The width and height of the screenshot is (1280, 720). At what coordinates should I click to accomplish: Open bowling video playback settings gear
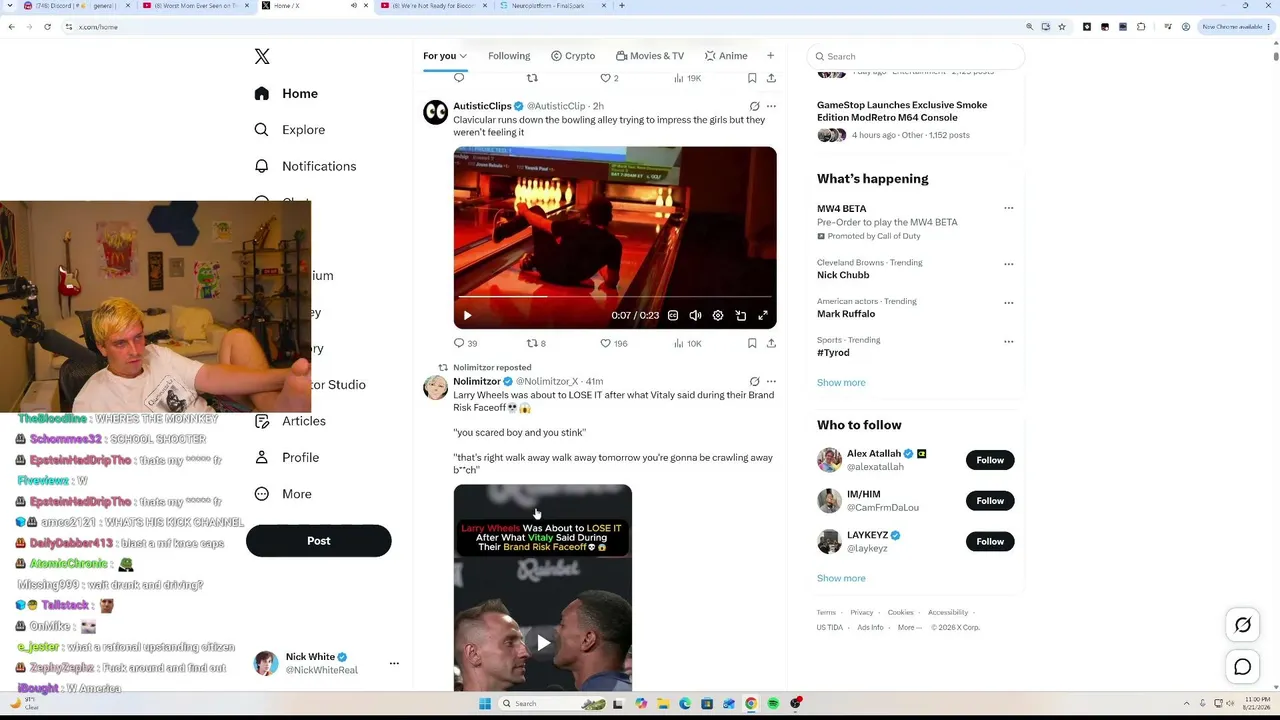[x=718, y=316]
